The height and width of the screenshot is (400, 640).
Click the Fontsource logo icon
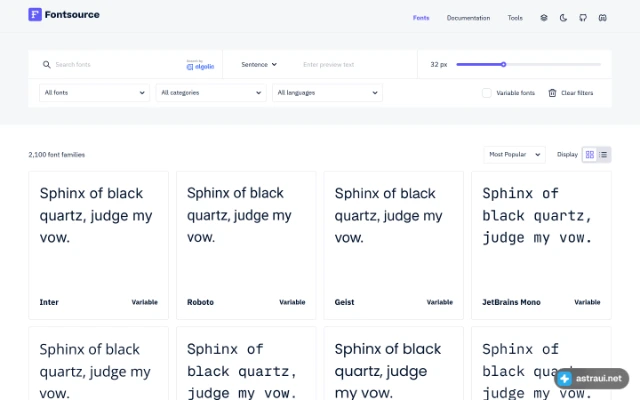[35, 15]
